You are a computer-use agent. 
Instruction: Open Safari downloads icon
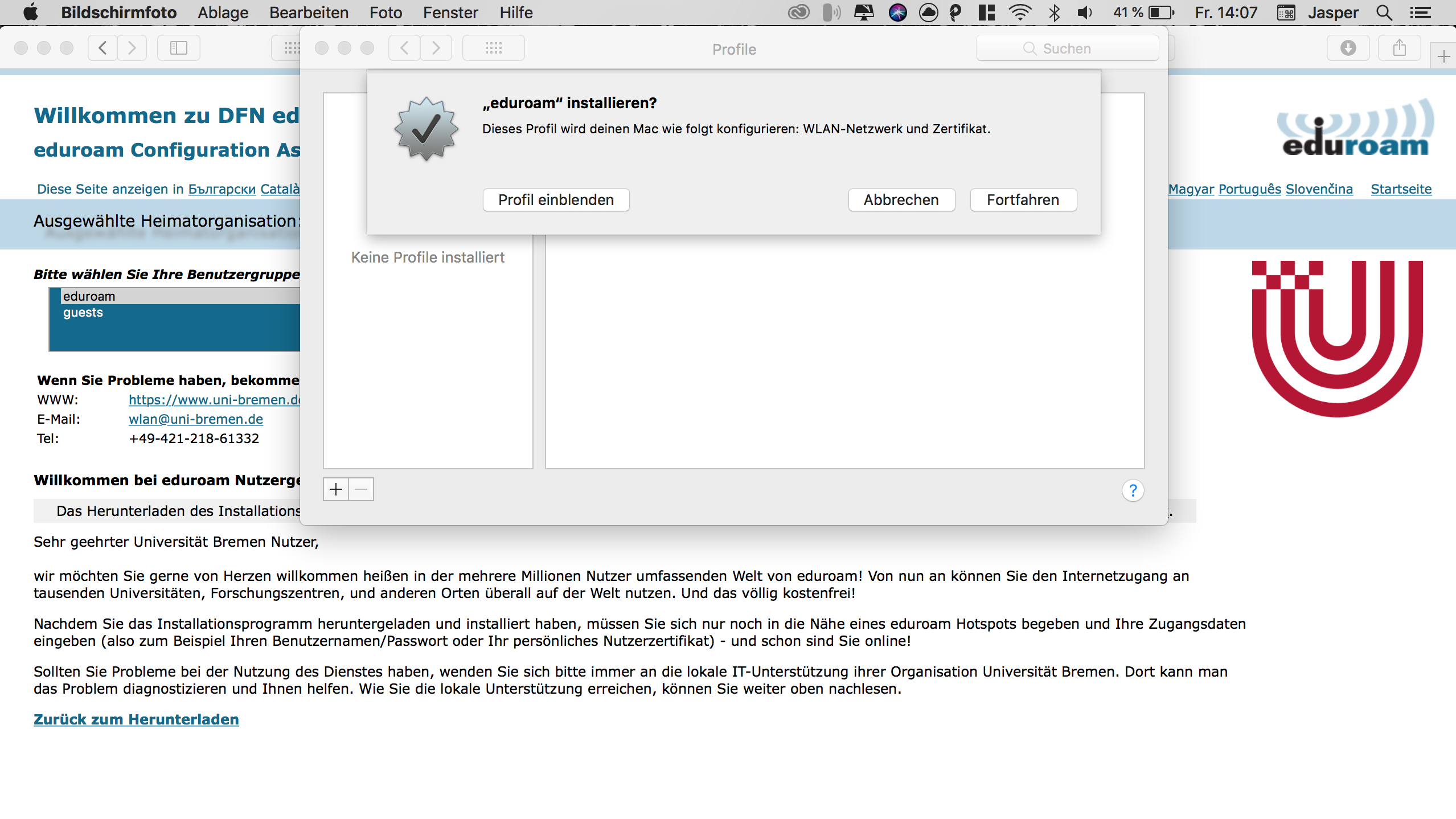tap(1348, 48)
